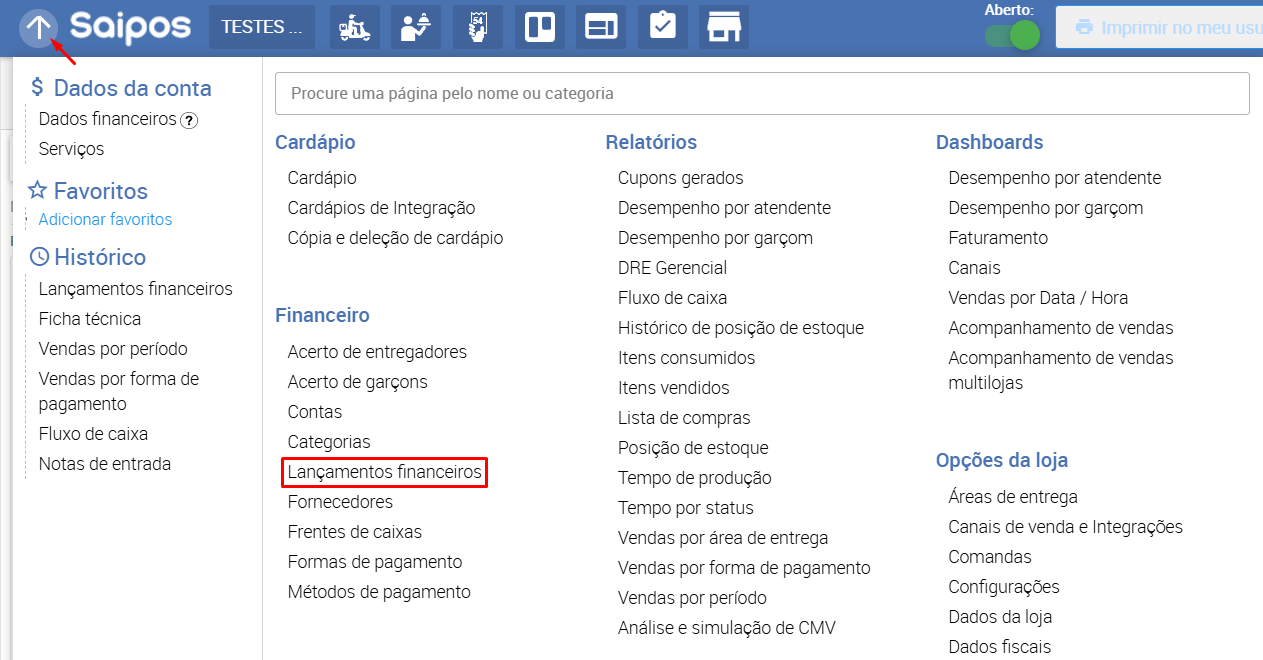Click the help icon beside Dados financeiros
Image resolution: width=1263 pixels, height=660 pixels.
point(189,120)
